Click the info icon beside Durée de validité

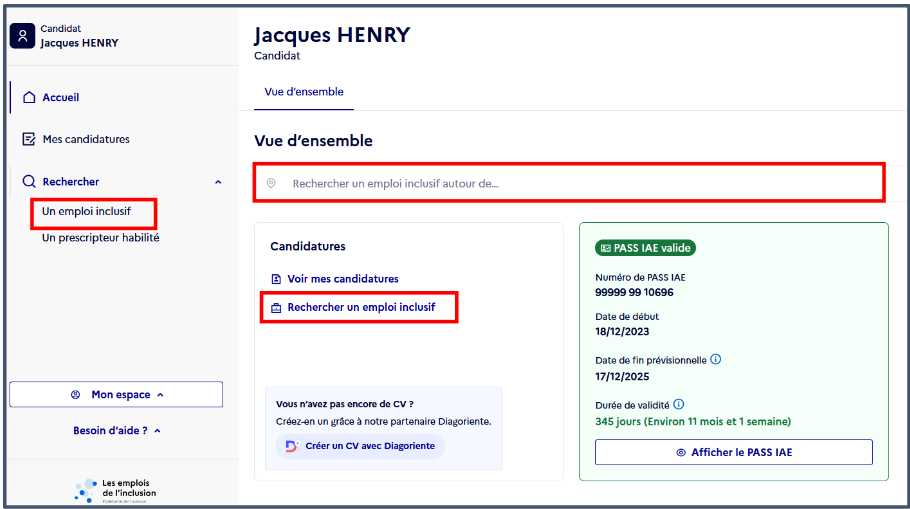(678, 404)
